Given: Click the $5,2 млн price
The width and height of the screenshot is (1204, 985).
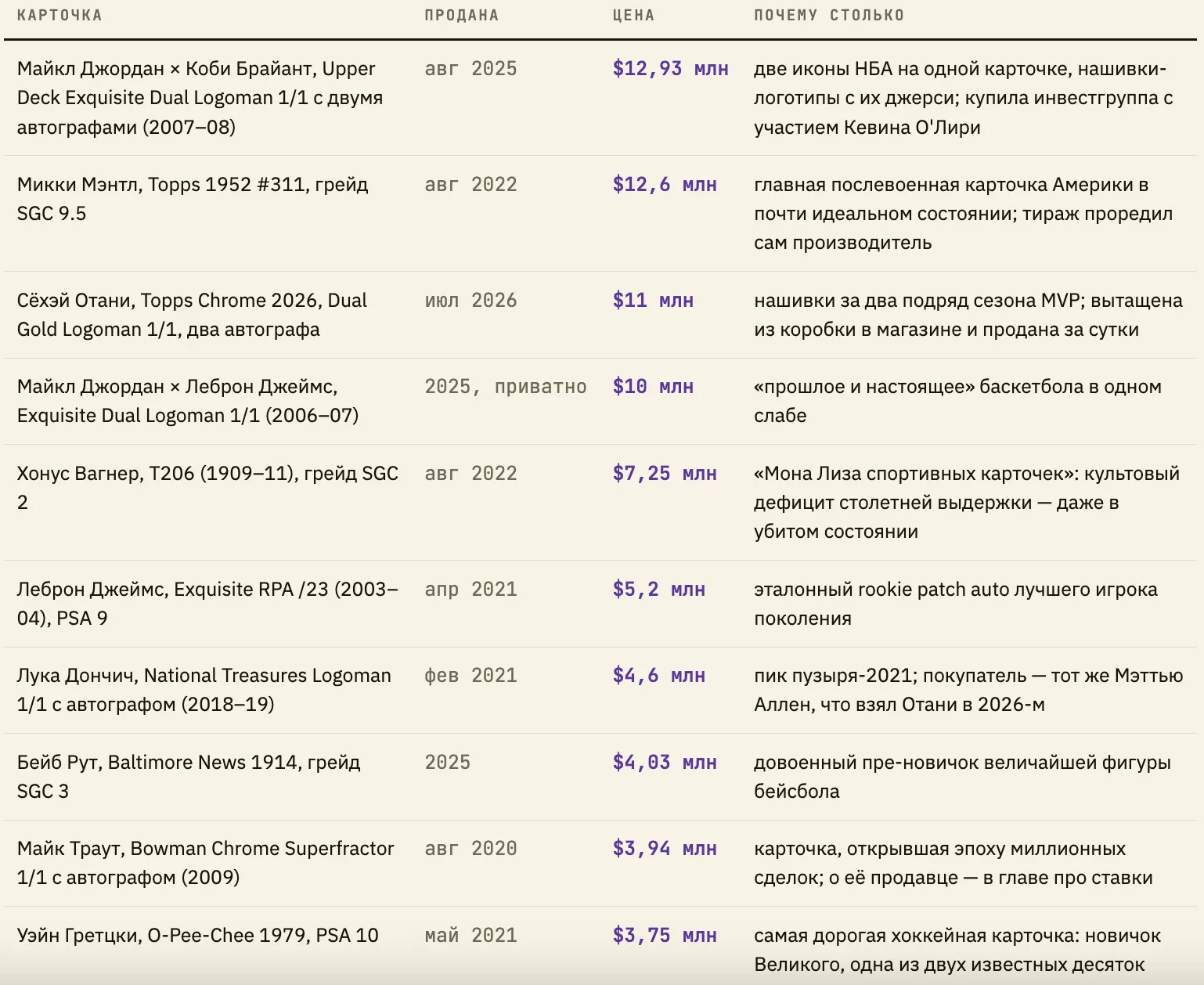Looking at the screenshot, I should pyautogui.click(x=659, y=590).
